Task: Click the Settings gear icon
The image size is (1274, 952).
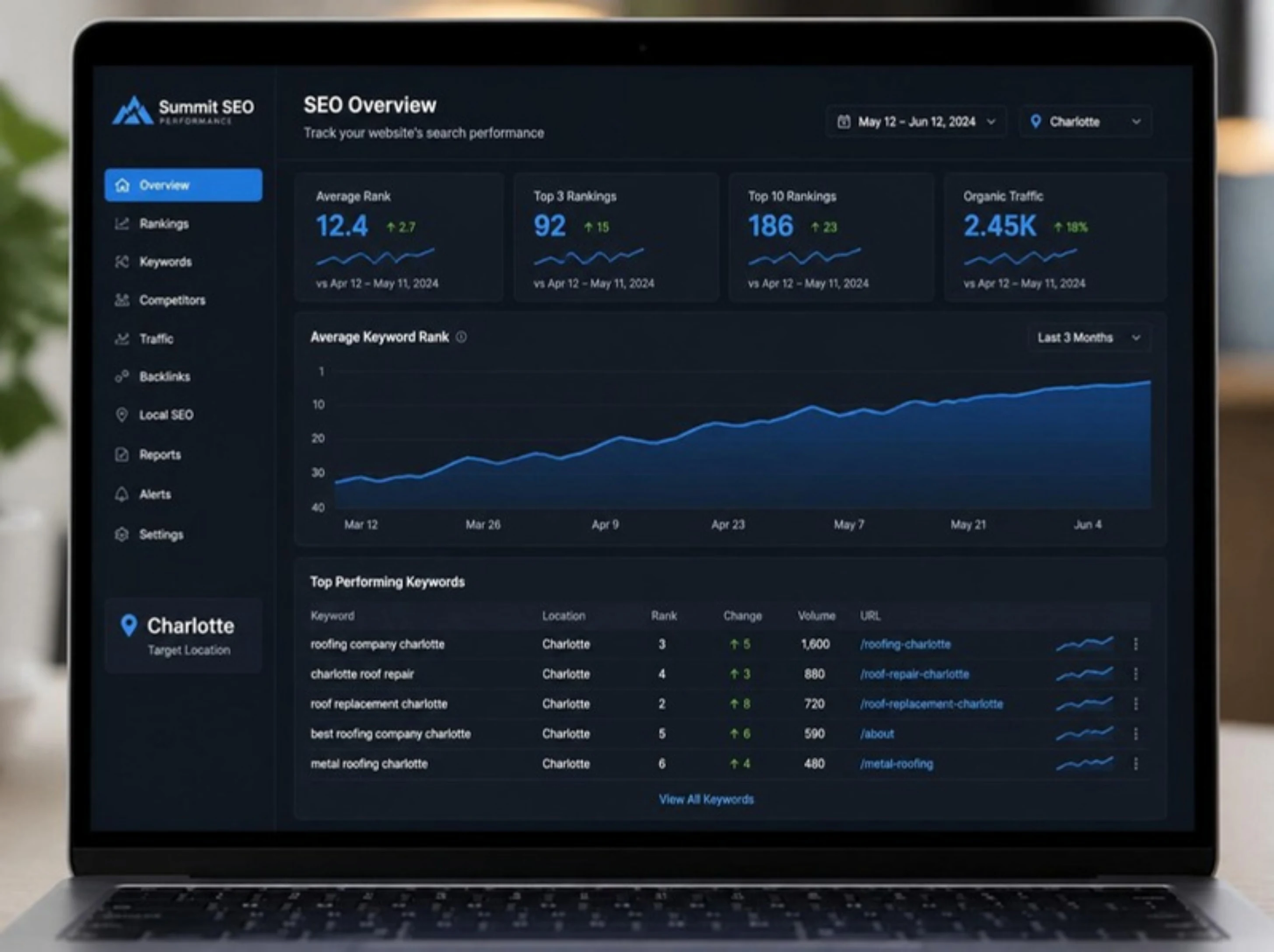Action: (x=122, y=535)
